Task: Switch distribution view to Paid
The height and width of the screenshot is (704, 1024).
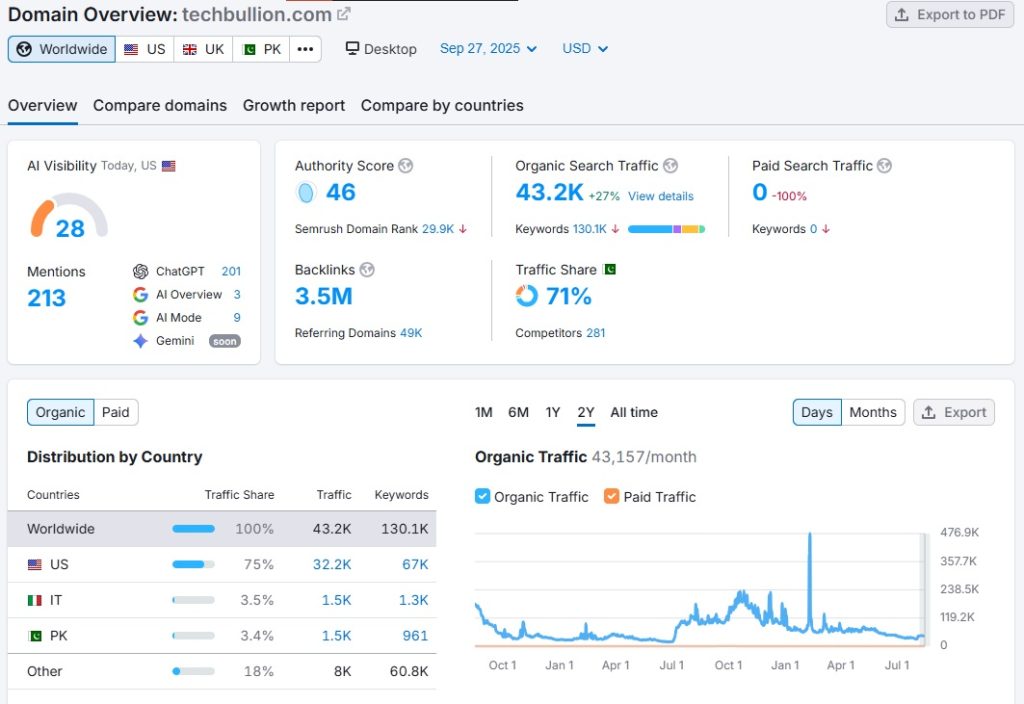Action: coord(116,412)
